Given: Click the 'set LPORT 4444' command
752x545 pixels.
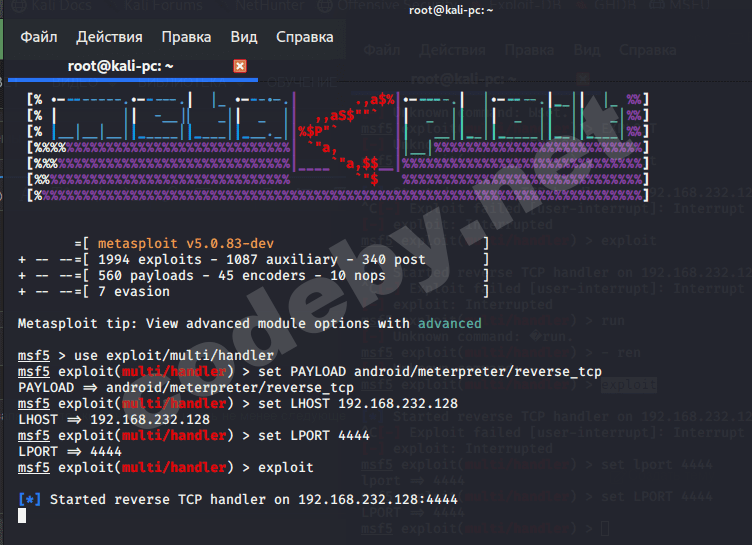Looking at the screenshot, I should click(x=314, y=436).
